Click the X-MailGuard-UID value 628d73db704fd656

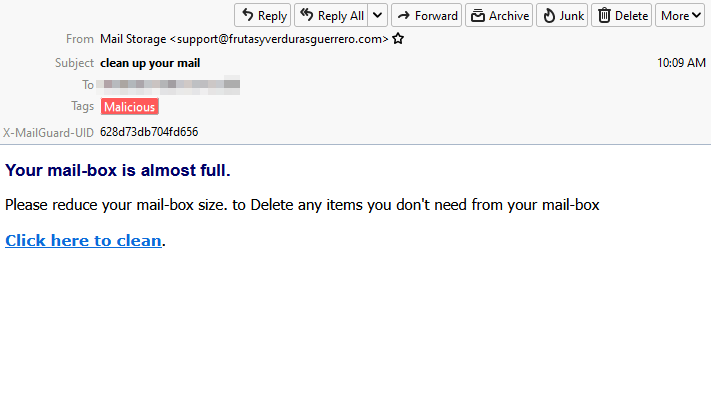tap(149, 132)
